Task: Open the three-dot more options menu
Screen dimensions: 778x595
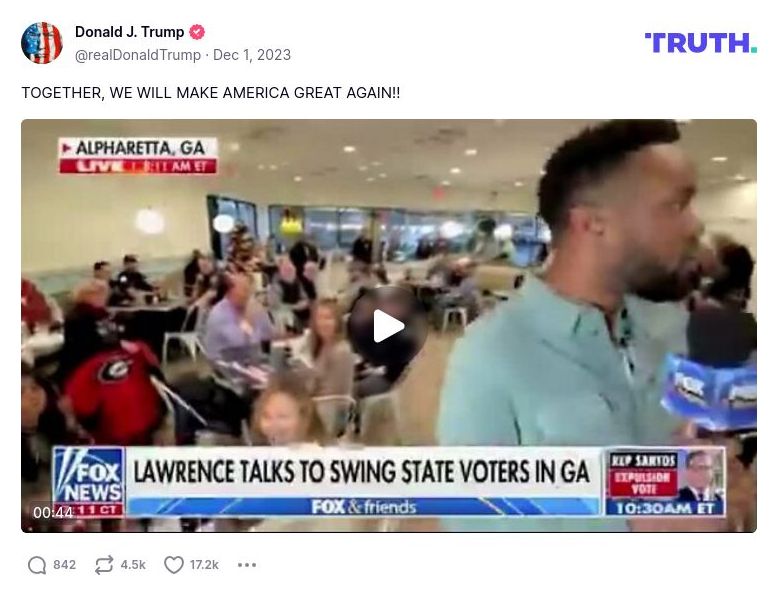Action: [x=247, y=565]
